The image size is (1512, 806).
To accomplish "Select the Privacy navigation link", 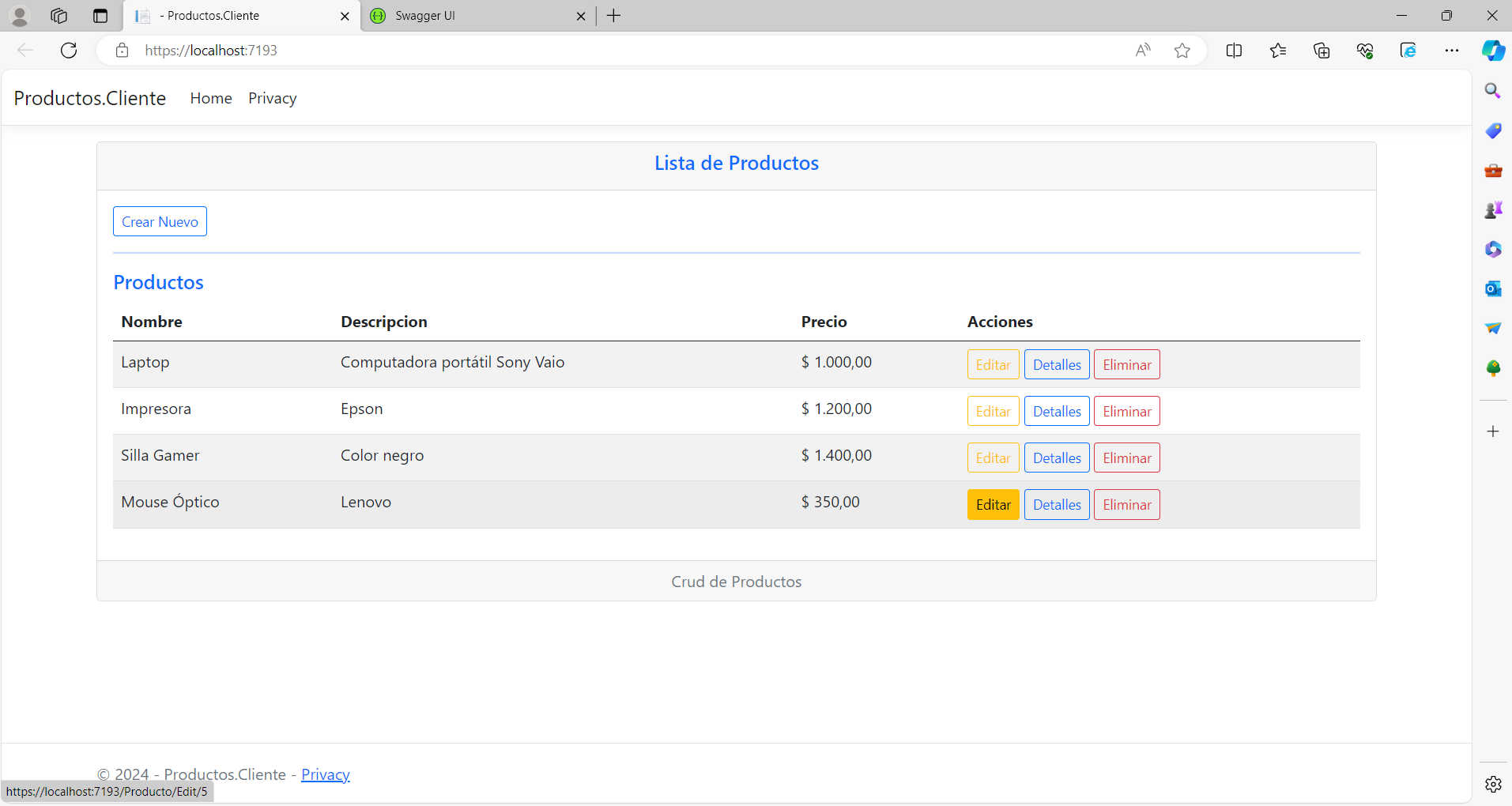I will [x=272, y=98].
